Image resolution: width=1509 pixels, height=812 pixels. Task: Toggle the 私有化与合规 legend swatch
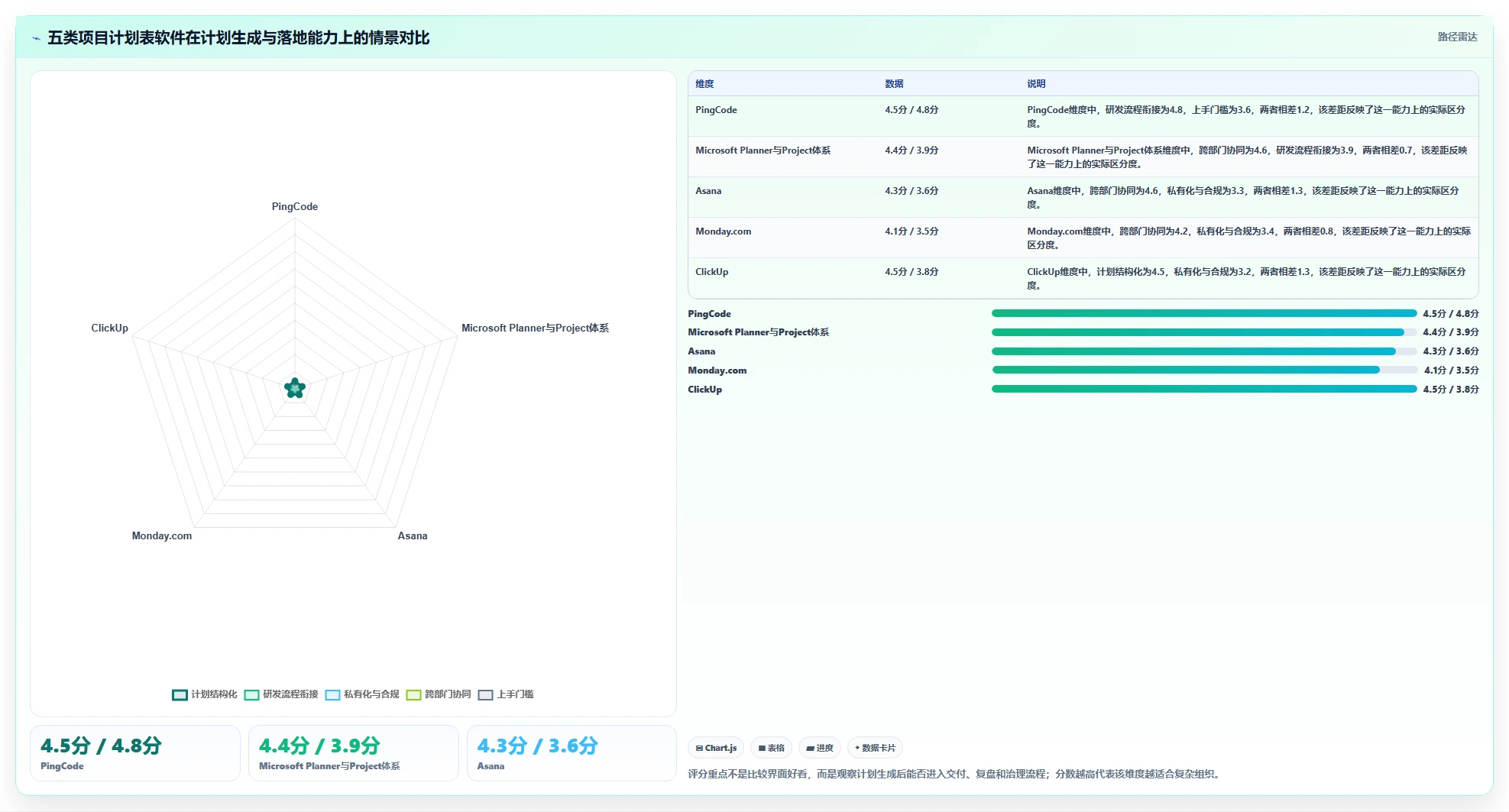(x=332, y=694)
